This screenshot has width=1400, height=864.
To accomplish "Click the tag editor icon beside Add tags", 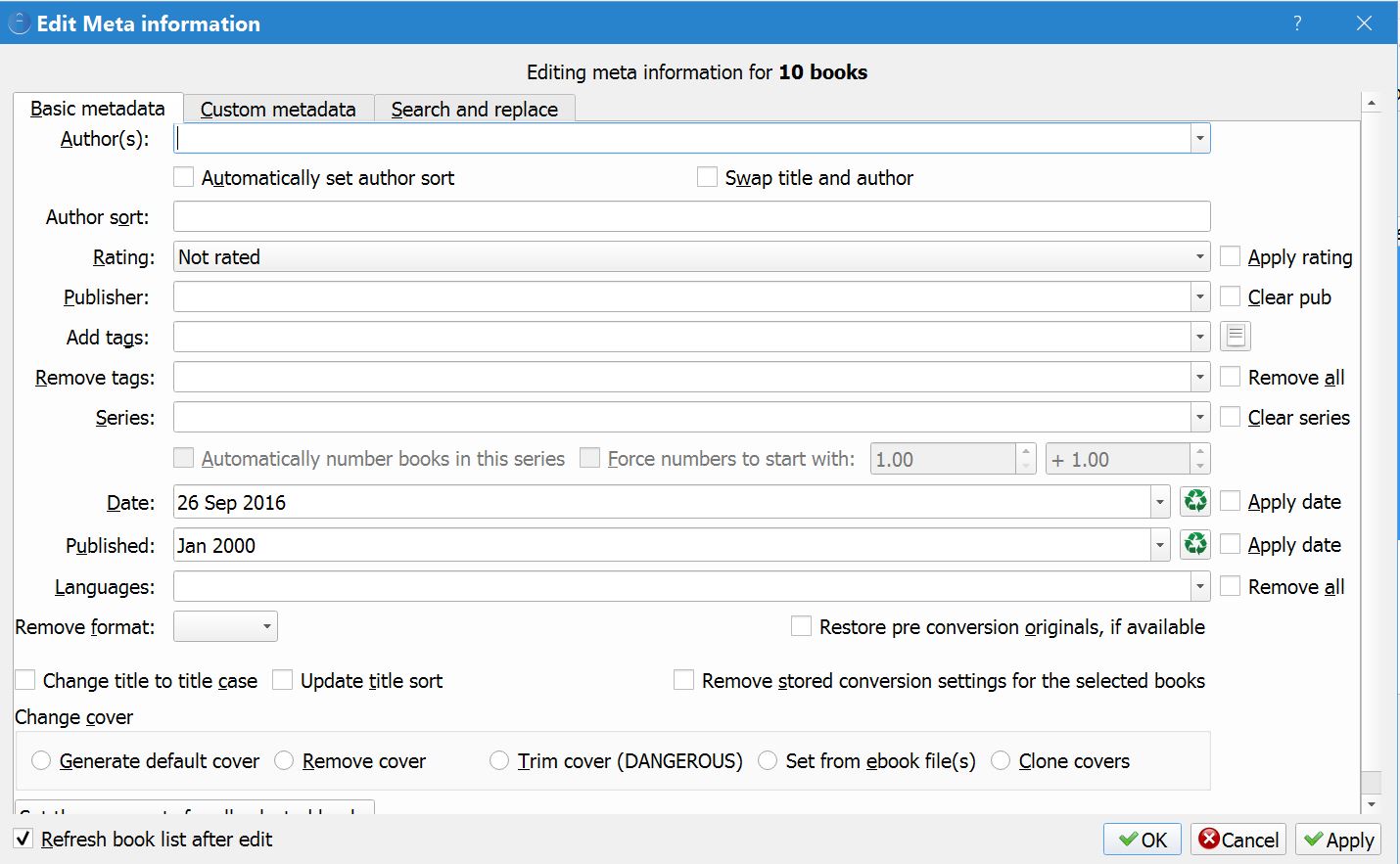I will click(x=1236, y=337).
